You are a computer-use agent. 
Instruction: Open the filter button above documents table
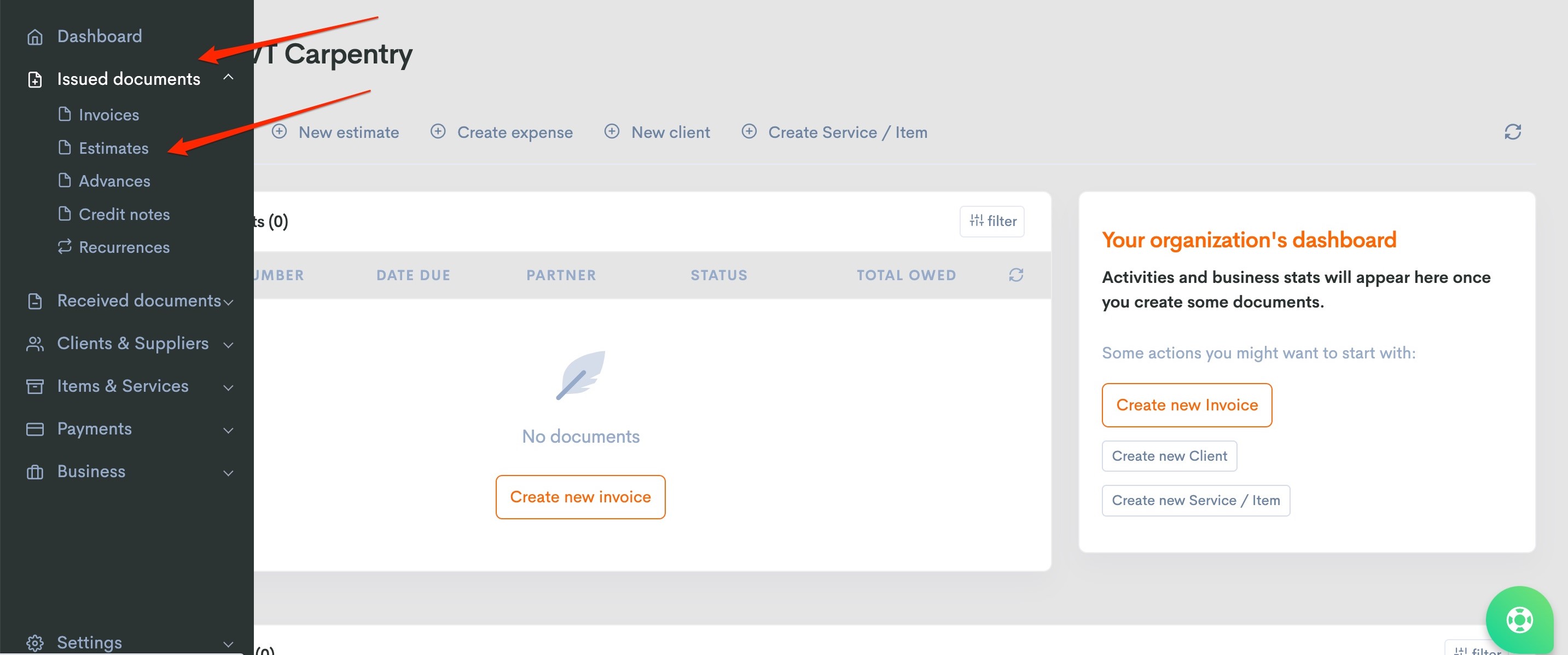point(992,221)
